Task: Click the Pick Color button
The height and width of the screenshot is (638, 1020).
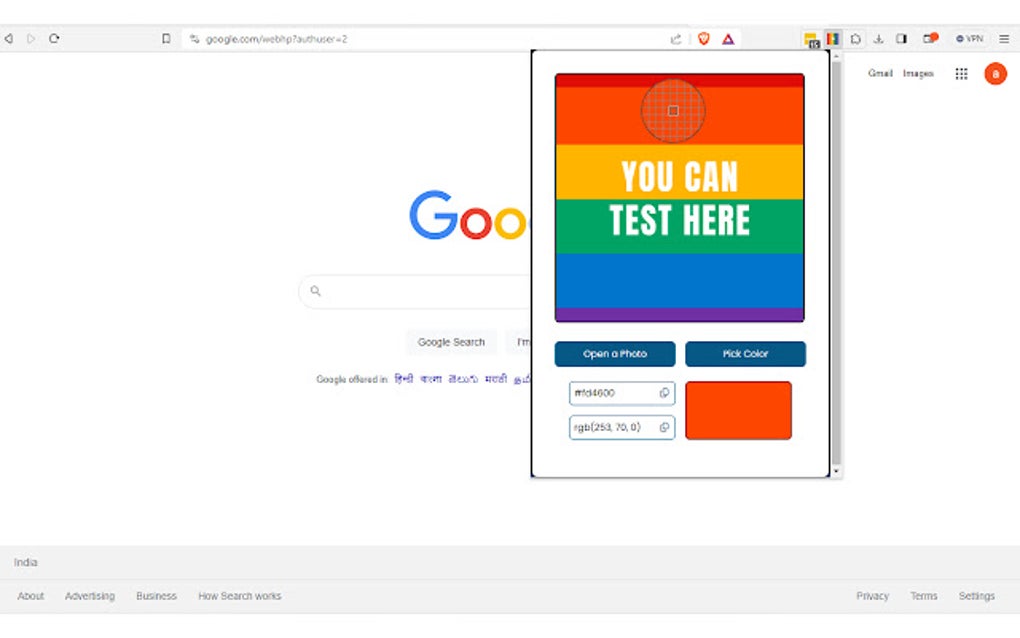Action: [x=745, y=354]
